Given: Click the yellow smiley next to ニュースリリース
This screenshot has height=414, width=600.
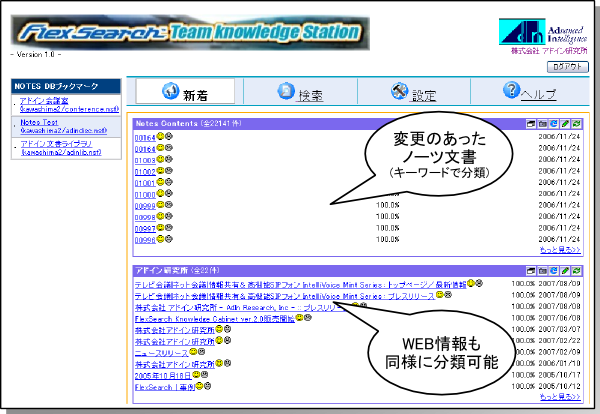Looking at the screenshot, I should point(193,351).
